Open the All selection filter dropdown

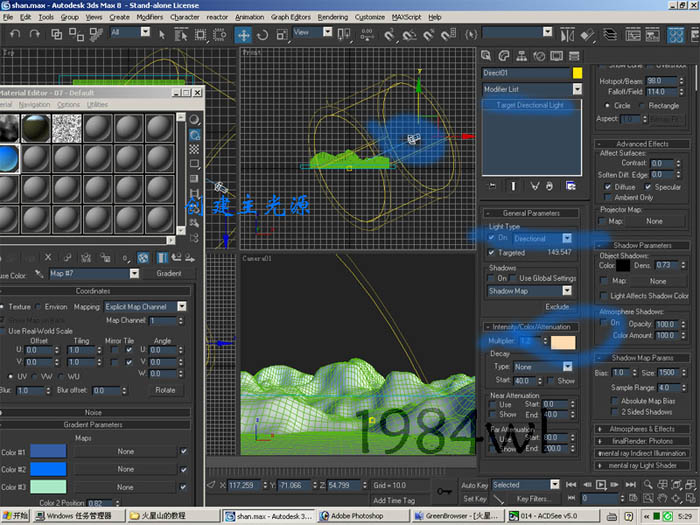tap(146, 32)
